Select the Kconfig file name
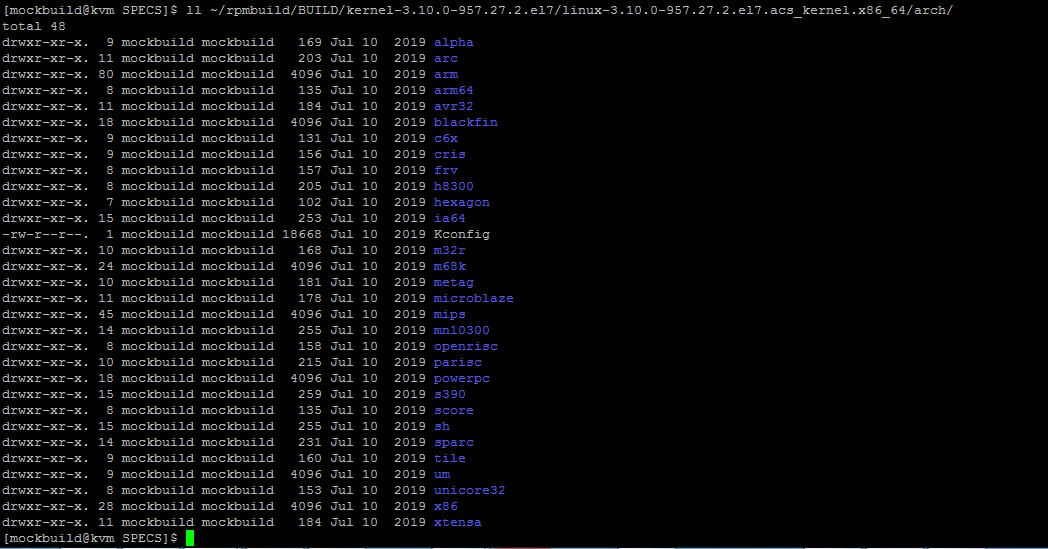 coord(461,235)
